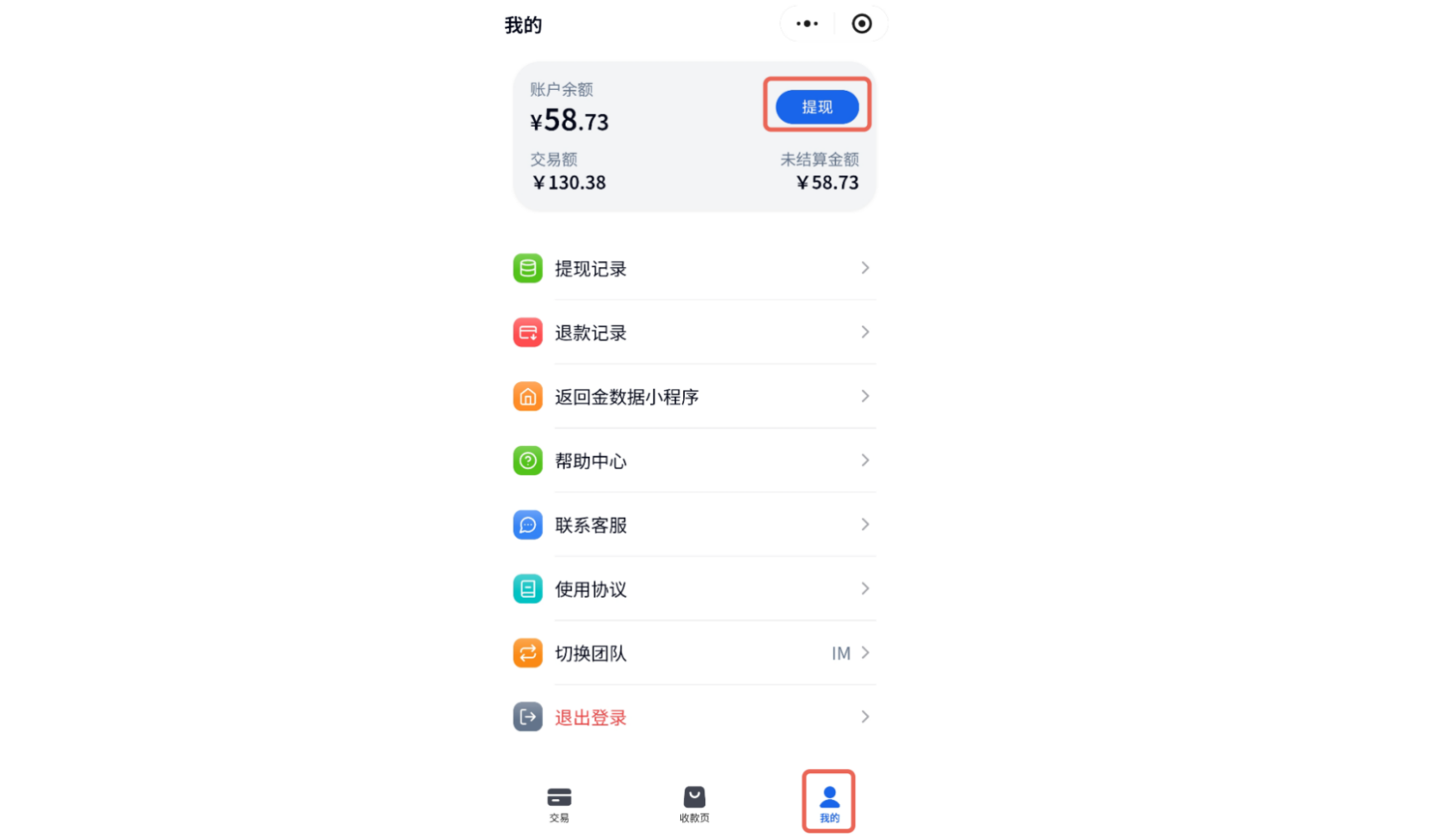Switch to the 交易 bottom tab
1456x834 pixels.
tap(559, 804)
